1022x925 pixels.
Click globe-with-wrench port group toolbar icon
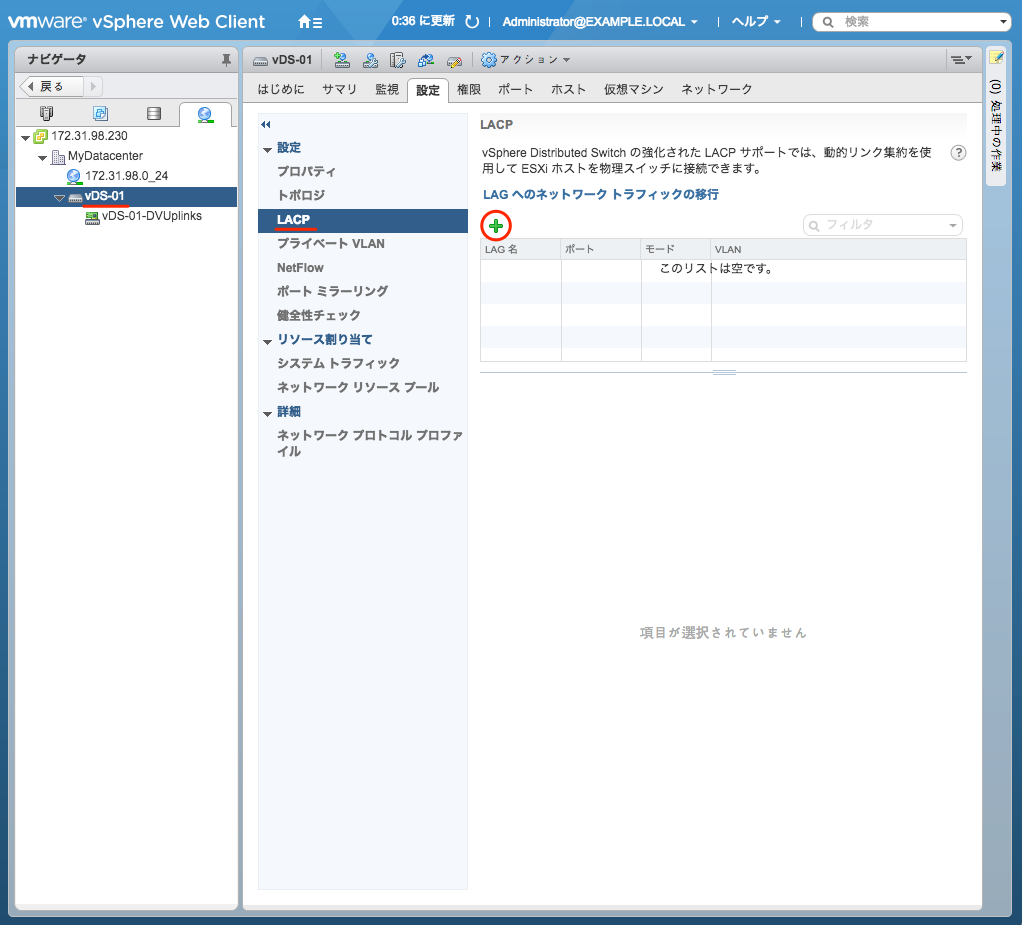370,60
